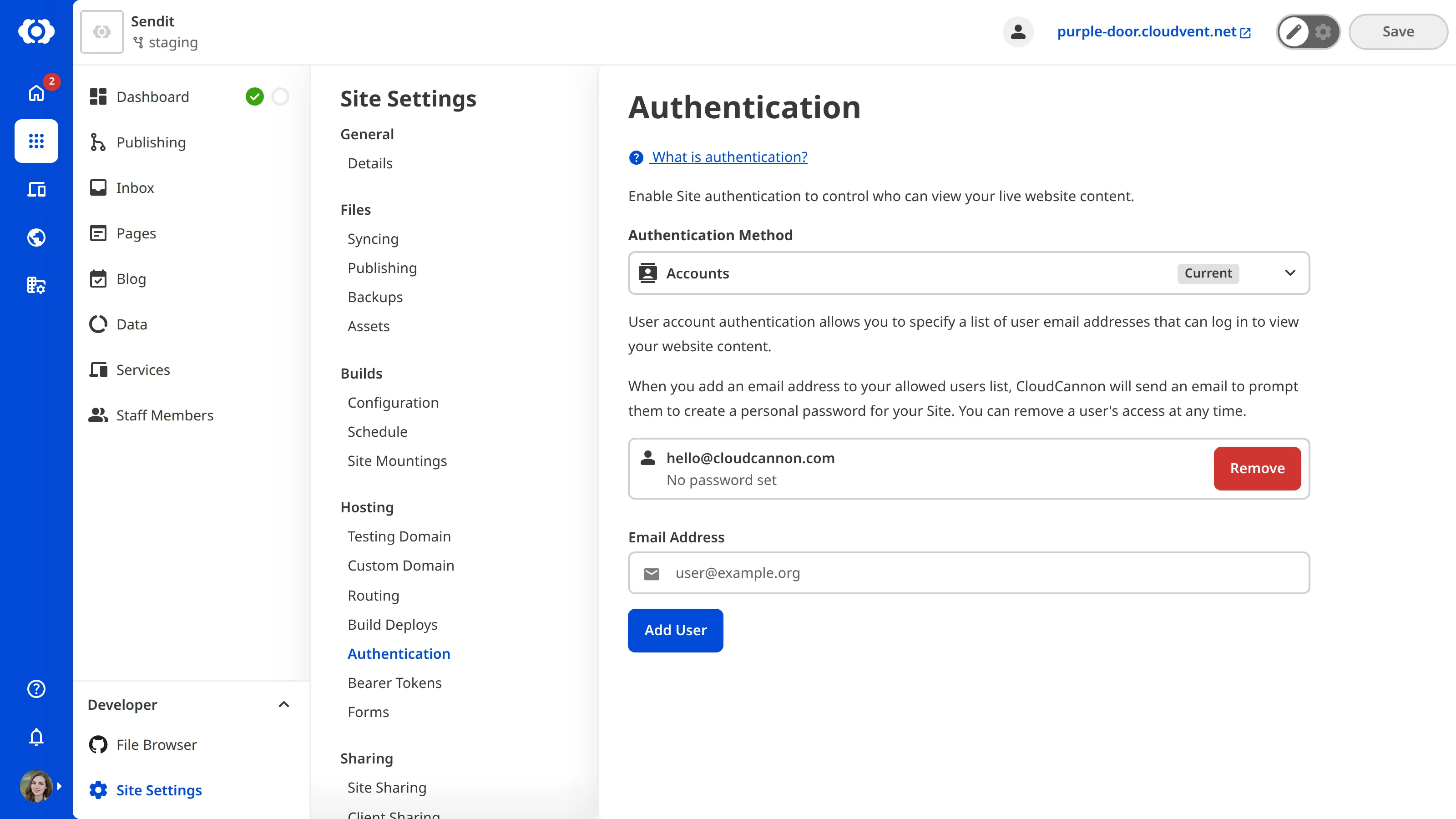Open build Configuration settings
This screenshot has height=819, width=1456.
pos(393,402)
